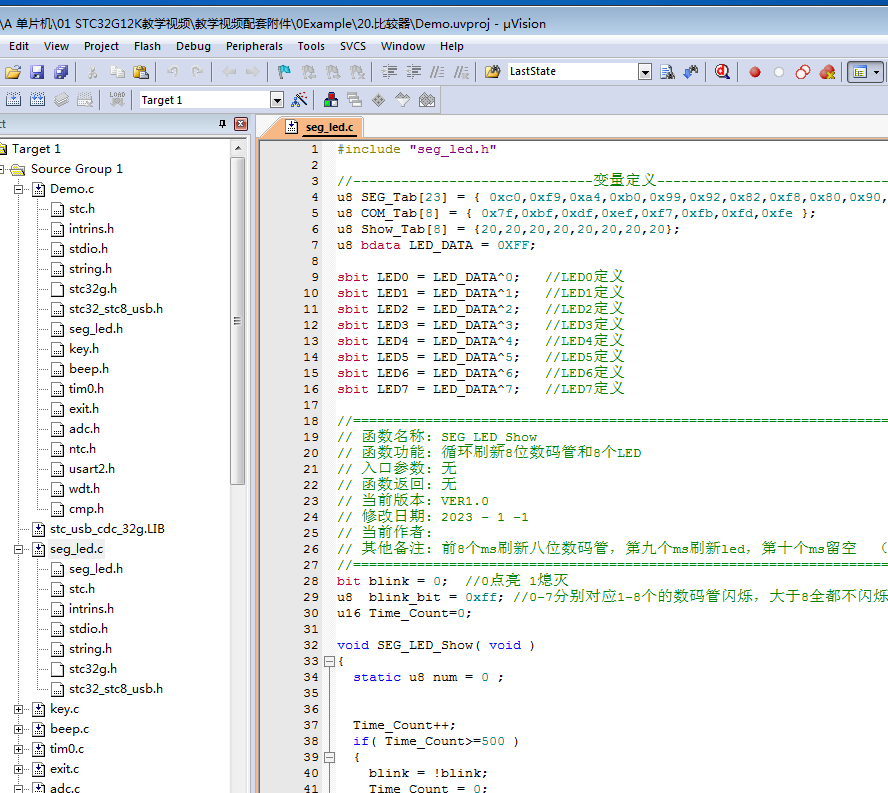Select wdt.h in the project tree
This screenshot has height=793, width=888.
click(x=84, y=489)
